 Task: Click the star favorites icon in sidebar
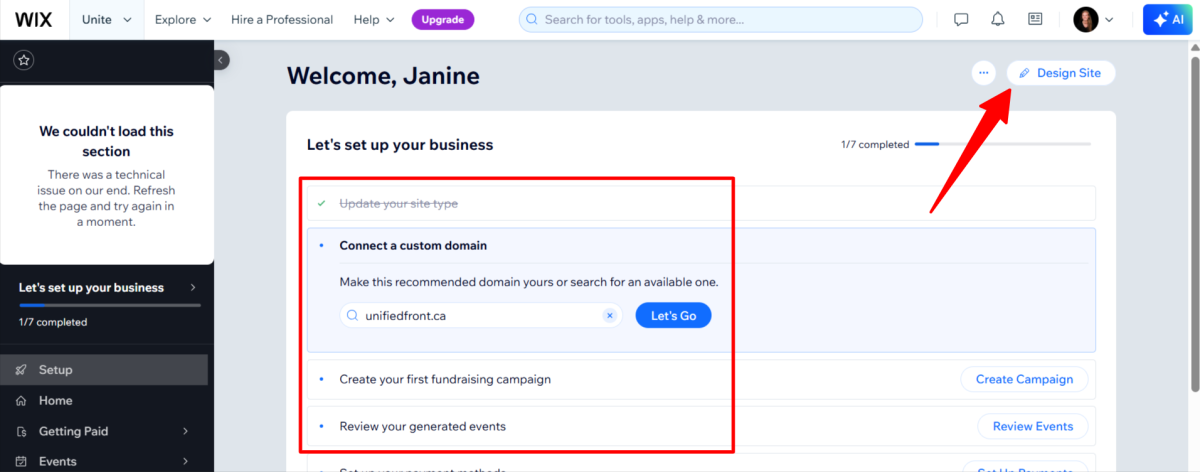[x=24, y=60]
